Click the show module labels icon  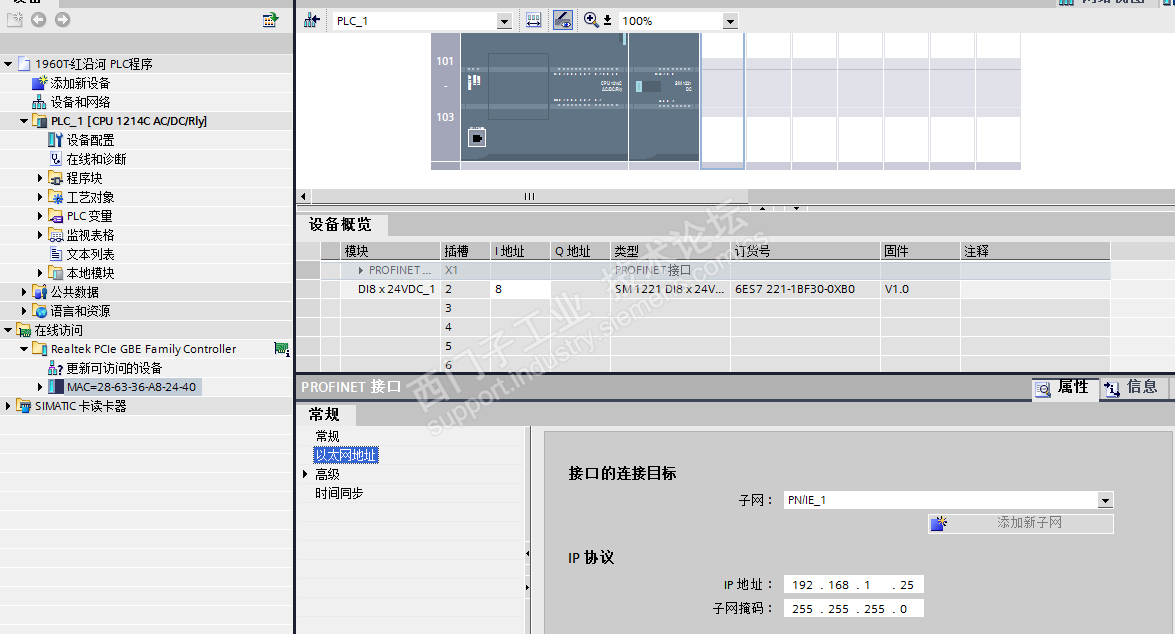coord(533,20)
